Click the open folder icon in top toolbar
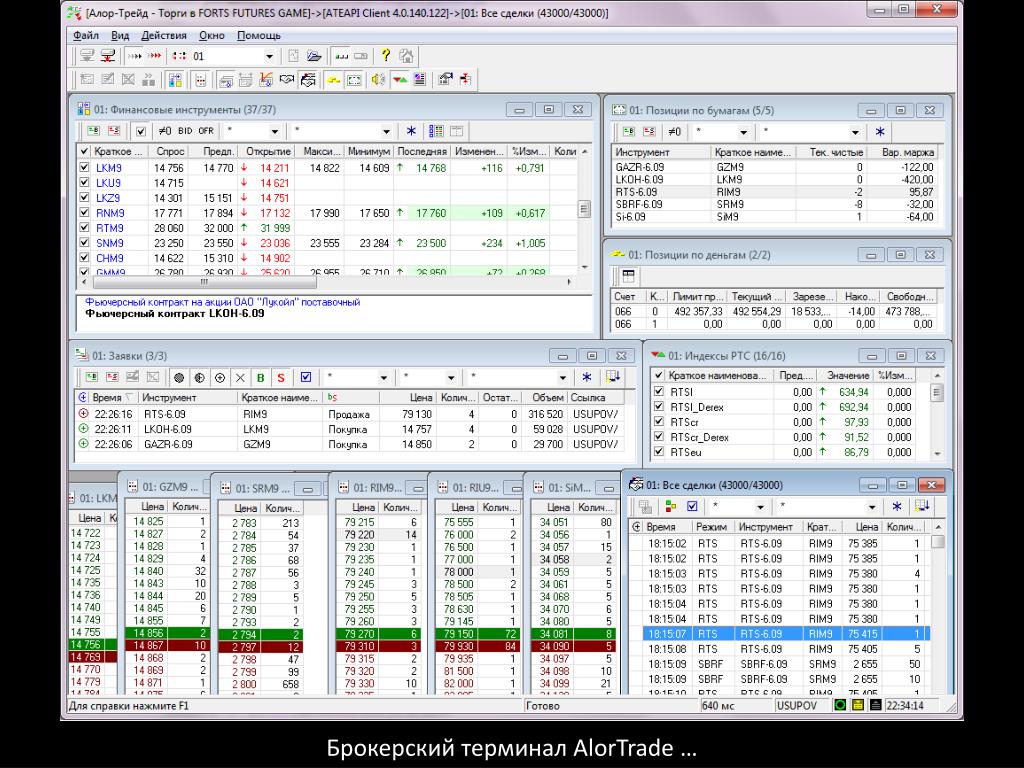1024x768 pixels. [x=314, y=56]
